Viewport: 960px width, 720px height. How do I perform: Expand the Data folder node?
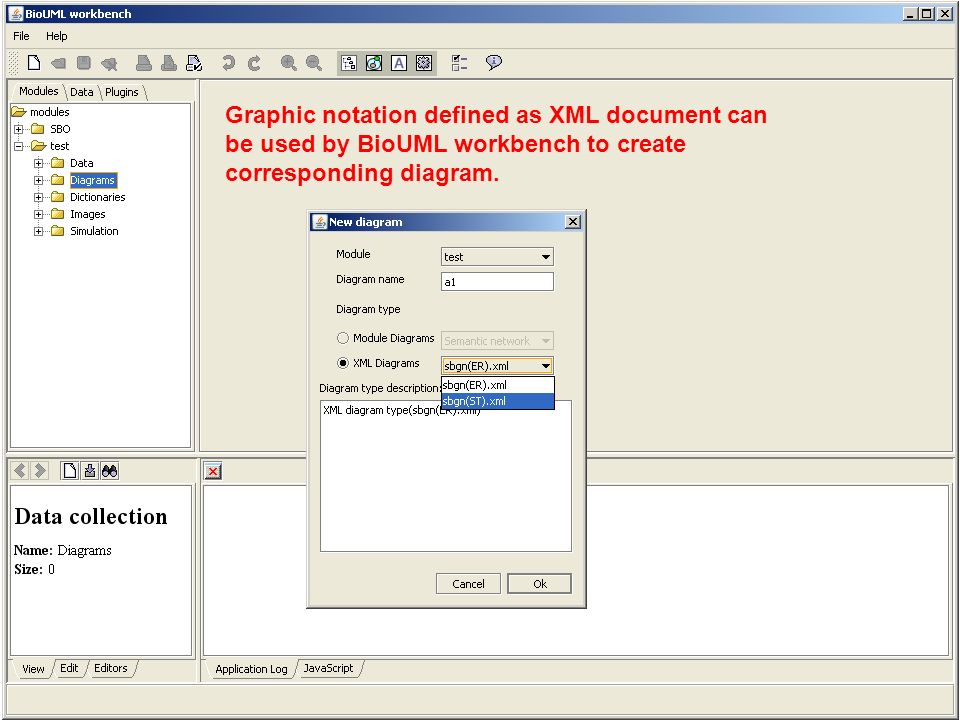[39, 163]
